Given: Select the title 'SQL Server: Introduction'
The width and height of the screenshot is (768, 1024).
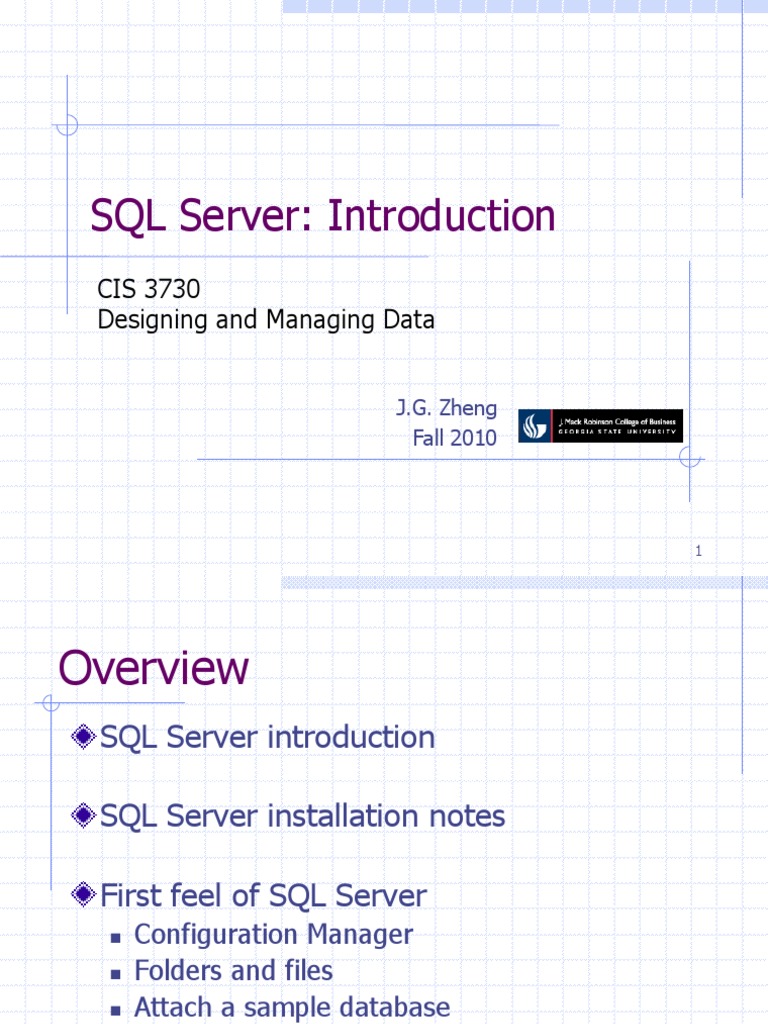Looking at the screenshot, I should tap(323, 216).
